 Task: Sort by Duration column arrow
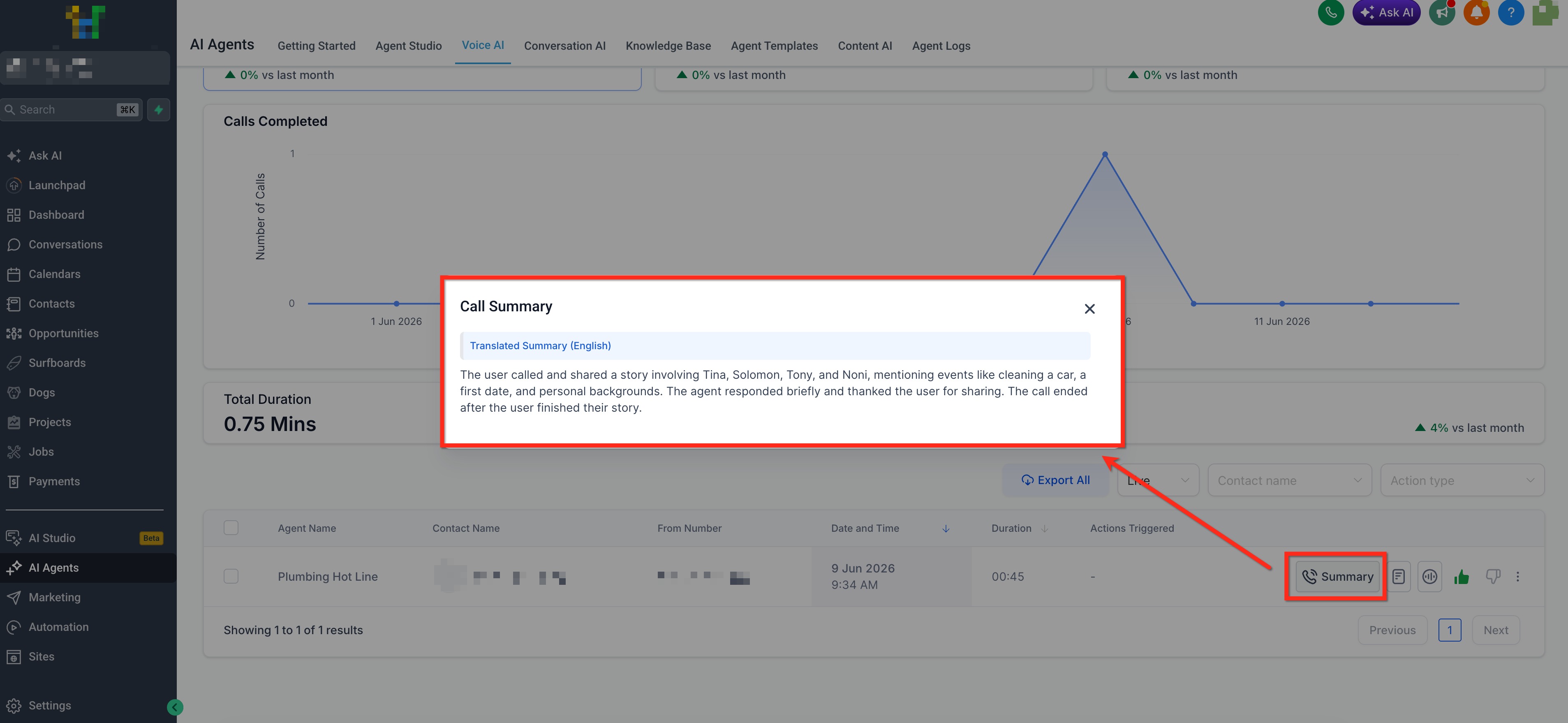[1044, 529]
